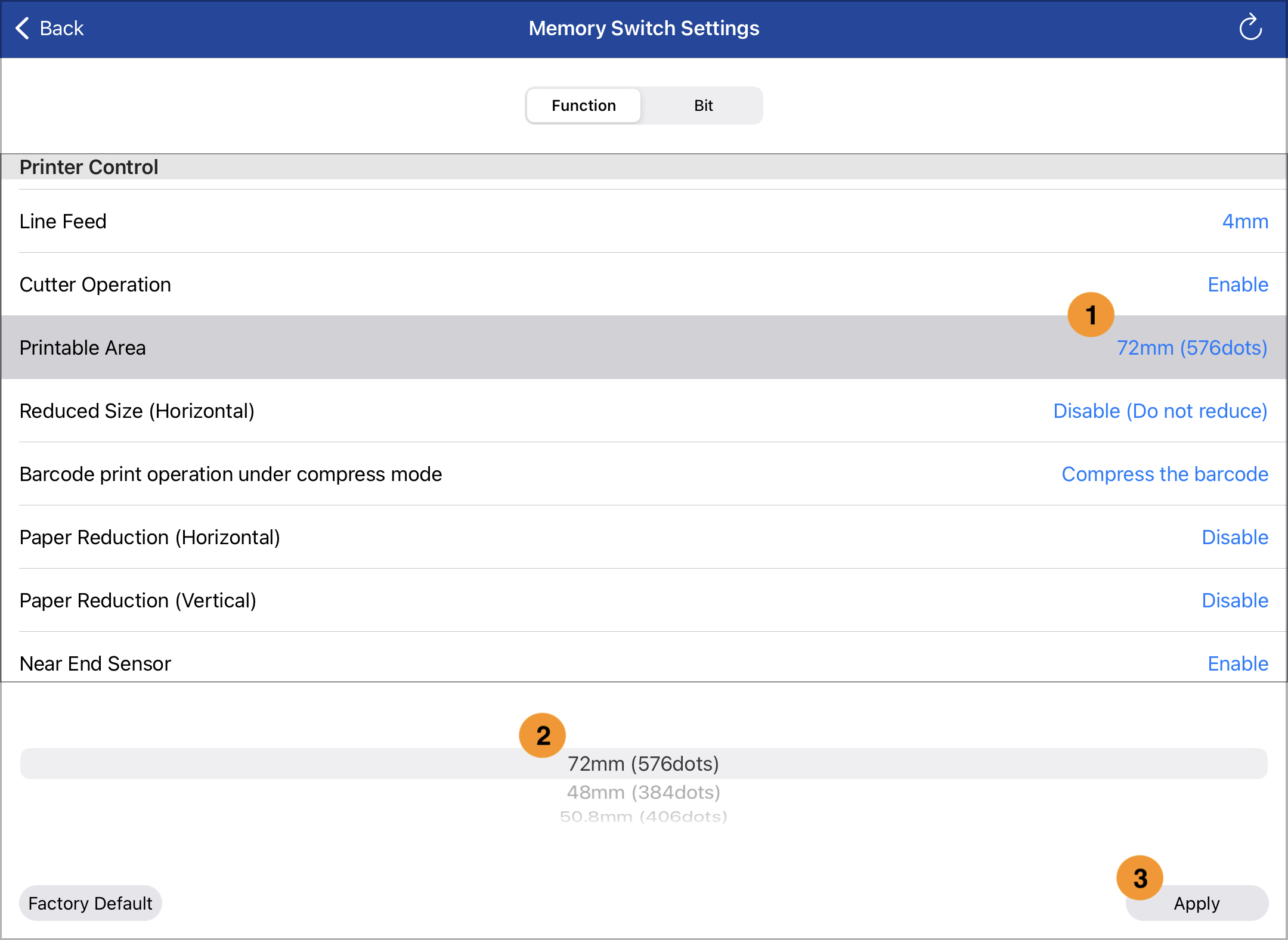Image resolution: width=1288 pixels, height=940 pixels.
Task: Change Paper Reduction (Vertical) Disable value
Action: tap(1235, 600)
